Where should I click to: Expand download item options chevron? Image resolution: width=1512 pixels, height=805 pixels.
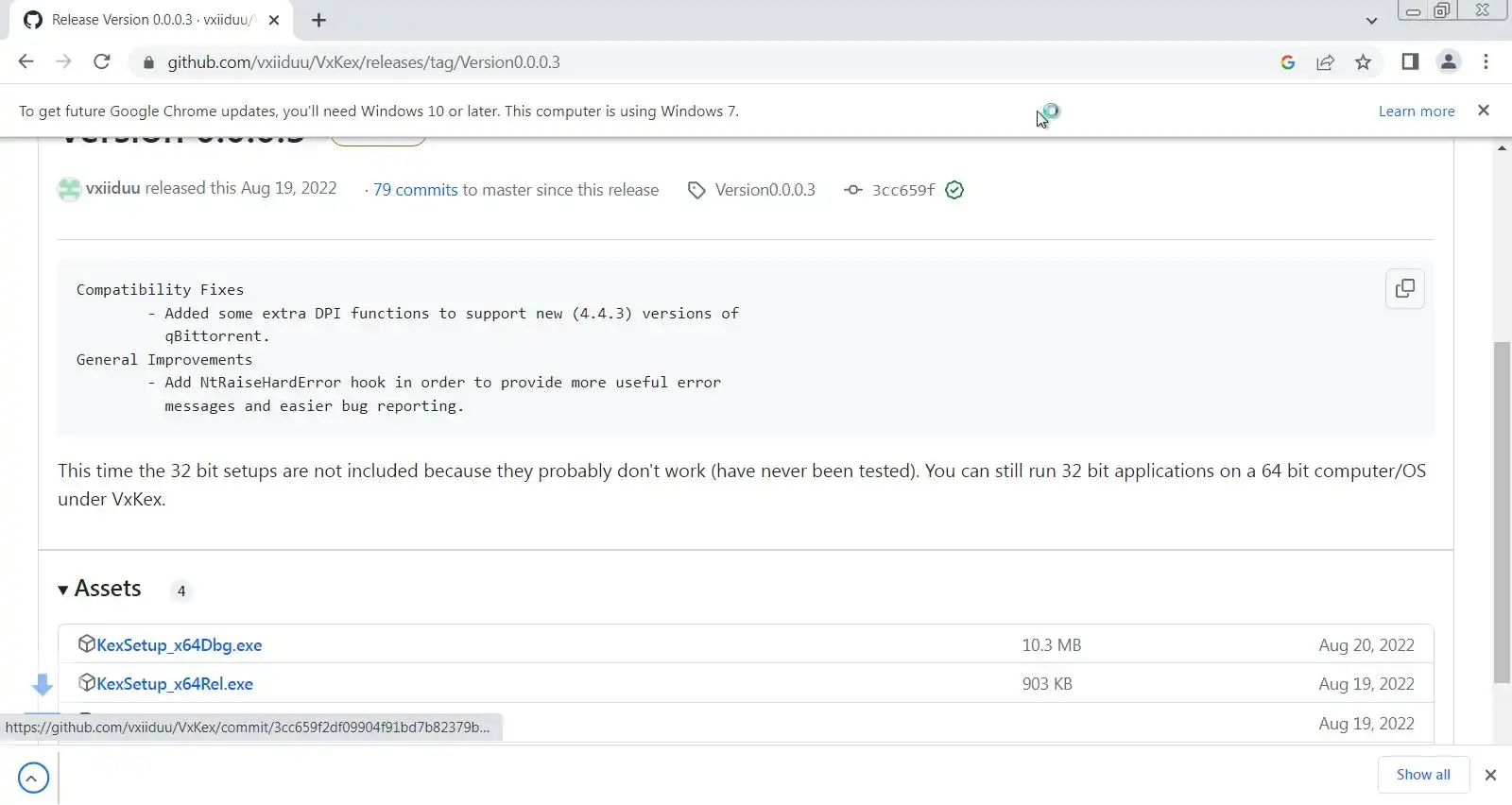pos(33,779)
